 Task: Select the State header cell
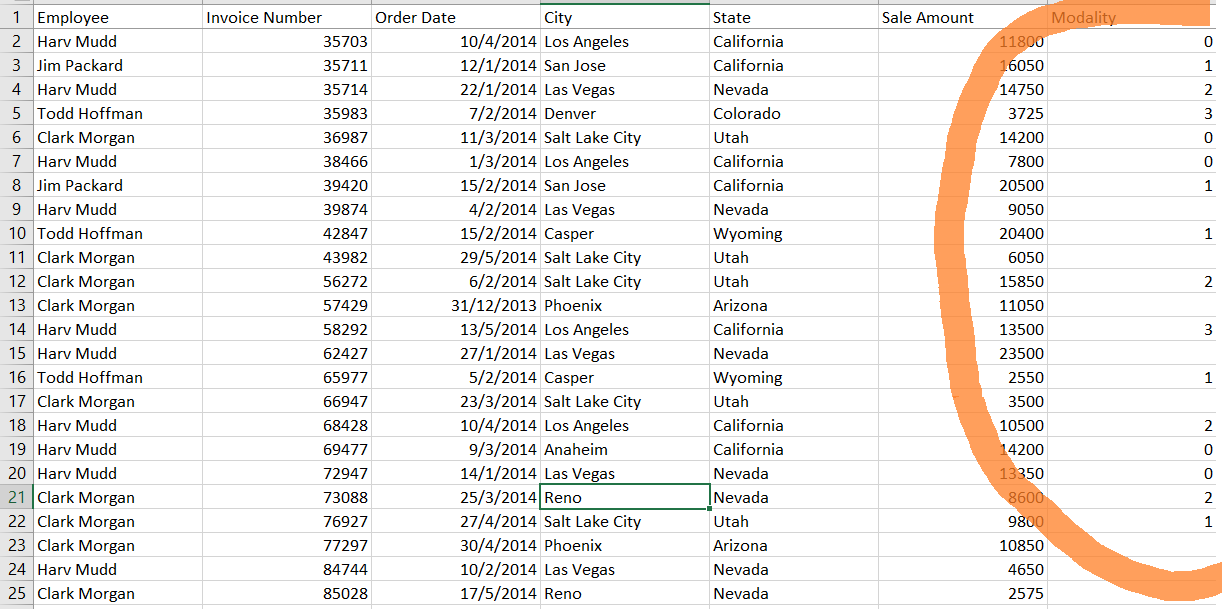[794, 17]
